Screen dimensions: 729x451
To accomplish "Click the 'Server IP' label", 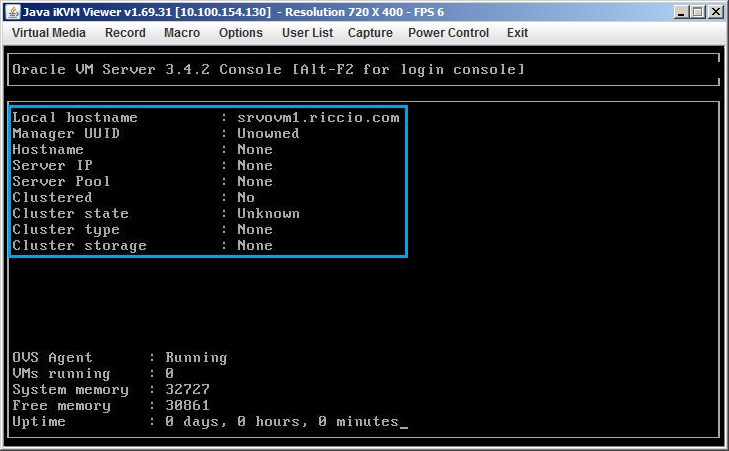I will tap(53, 165).
